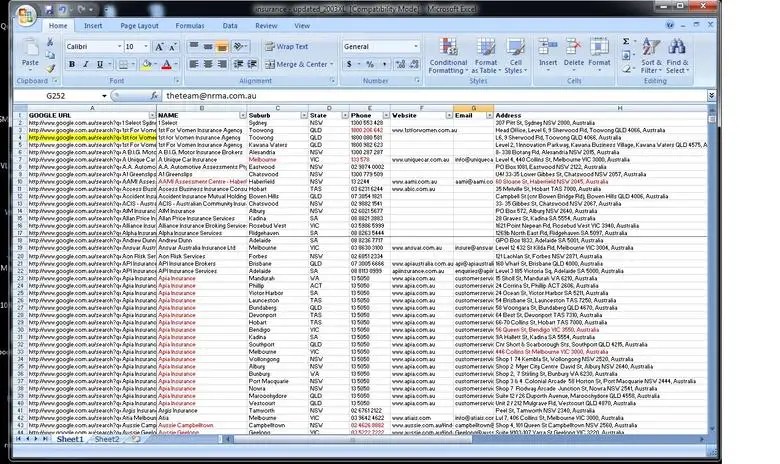Toggle top align for cell text
Viewport: 780px width, 464px height.
point(194,46)
